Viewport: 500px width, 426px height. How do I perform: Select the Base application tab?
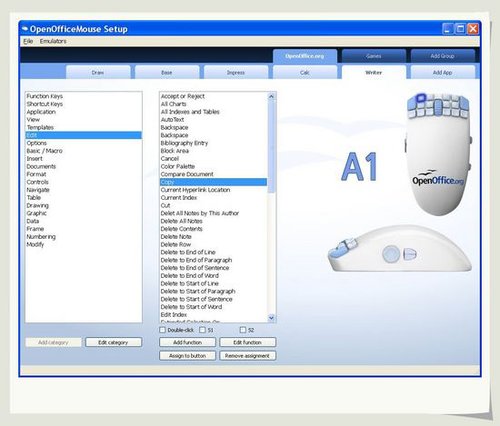point(167,72)
